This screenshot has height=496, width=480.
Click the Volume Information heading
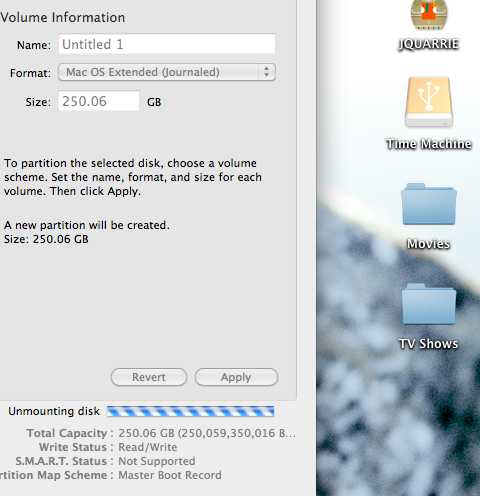pos(63,17)
